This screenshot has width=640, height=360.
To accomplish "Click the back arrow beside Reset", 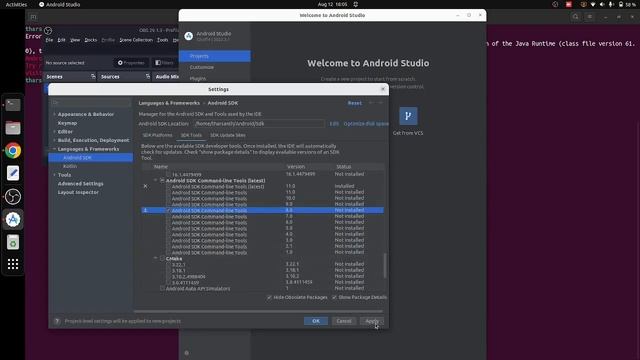I will [371, 103].
